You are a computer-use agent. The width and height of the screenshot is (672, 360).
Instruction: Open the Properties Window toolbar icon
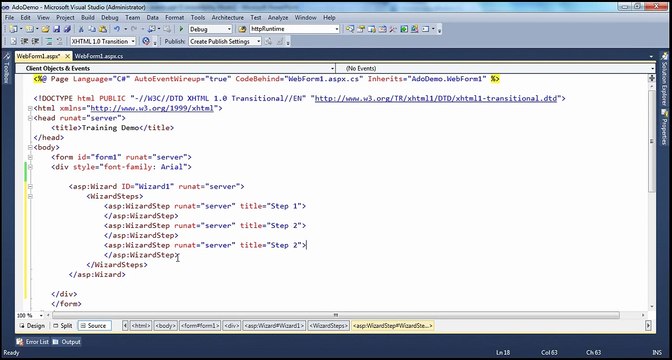point(361,29)
